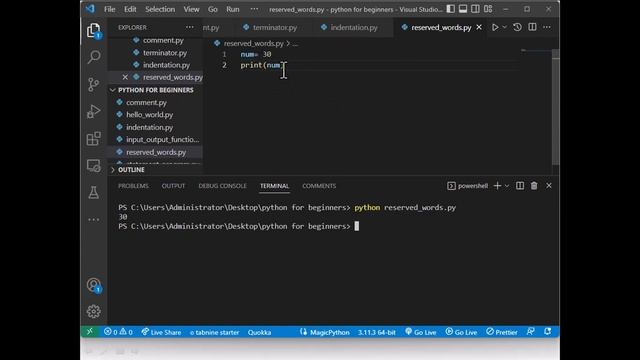Open the Accounts menu
640x360 pixels.
[x=94, y=285]
